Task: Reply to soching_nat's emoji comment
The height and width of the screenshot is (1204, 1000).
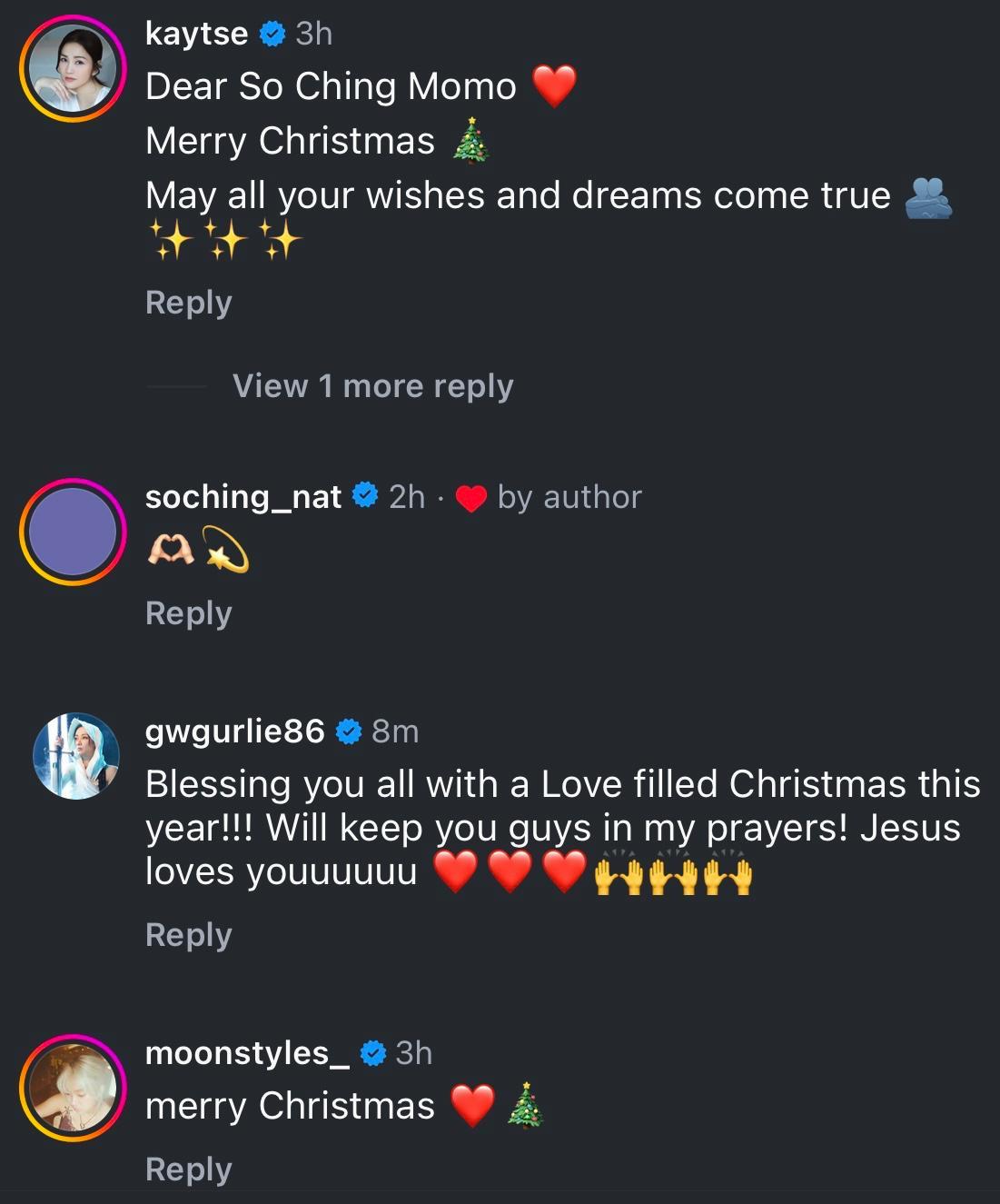Action: point(189,613)
